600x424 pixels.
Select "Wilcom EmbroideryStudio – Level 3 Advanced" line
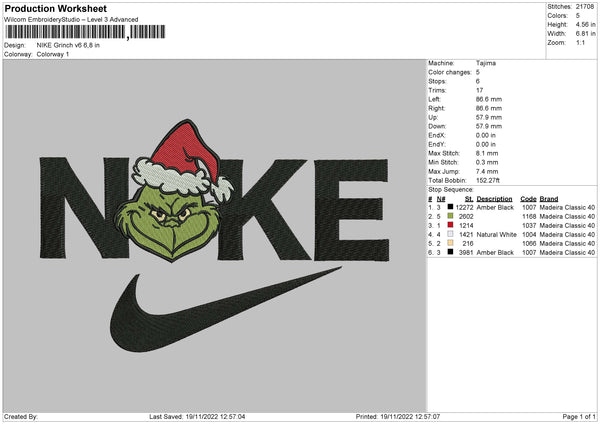[x=71, y=20]
